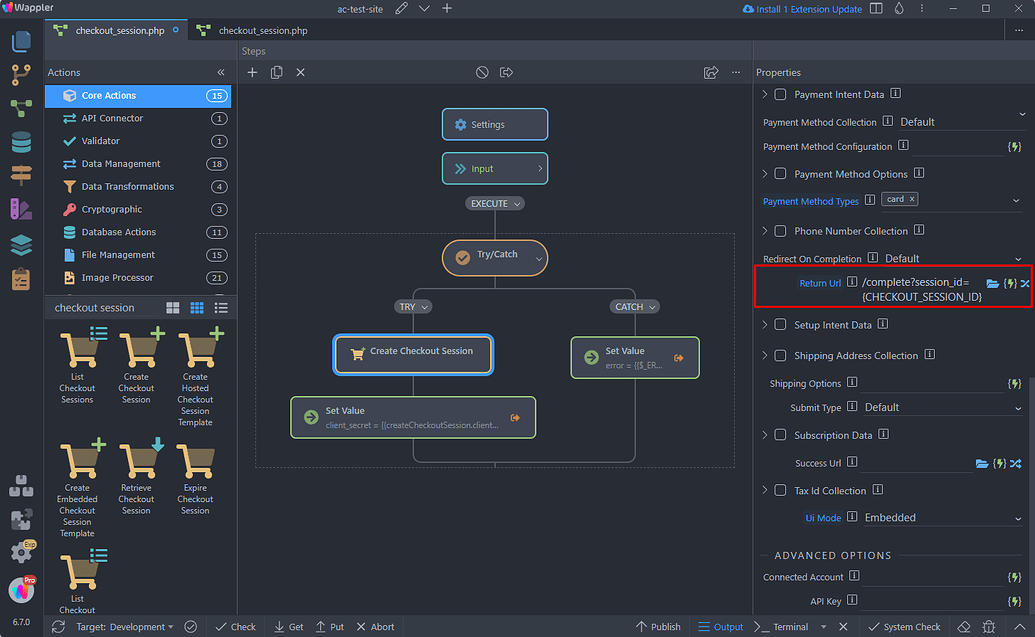Open the Ui Mode dropdown
Viewport: 1035px width, 637px height.
(940, 518)
